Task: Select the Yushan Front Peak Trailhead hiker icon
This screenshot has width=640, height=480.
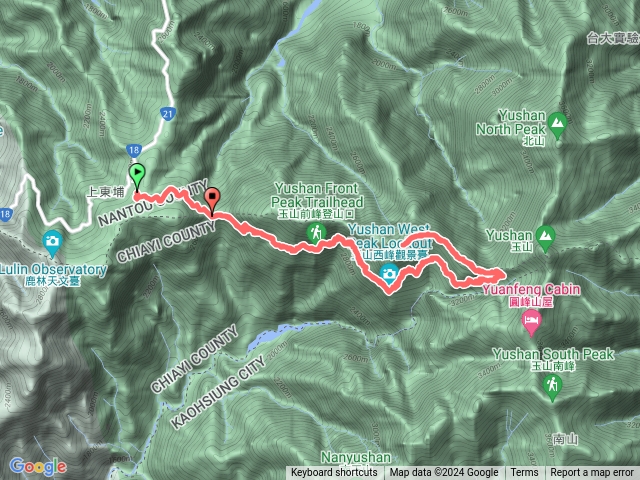Action: pos(316,233)
